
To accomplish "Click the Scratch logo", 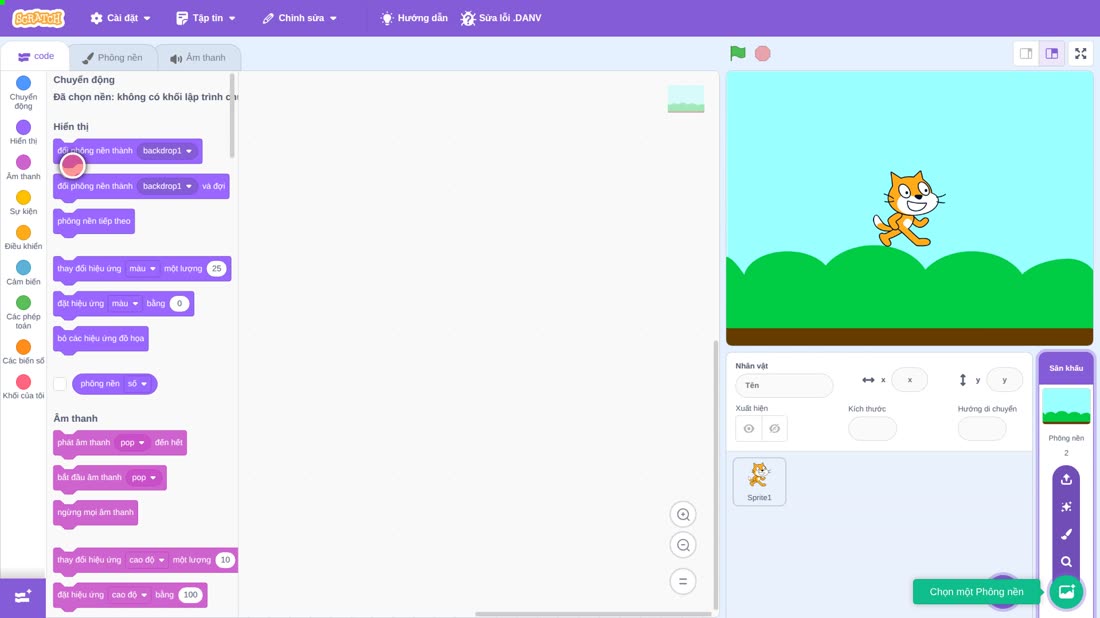I will 39,18.
